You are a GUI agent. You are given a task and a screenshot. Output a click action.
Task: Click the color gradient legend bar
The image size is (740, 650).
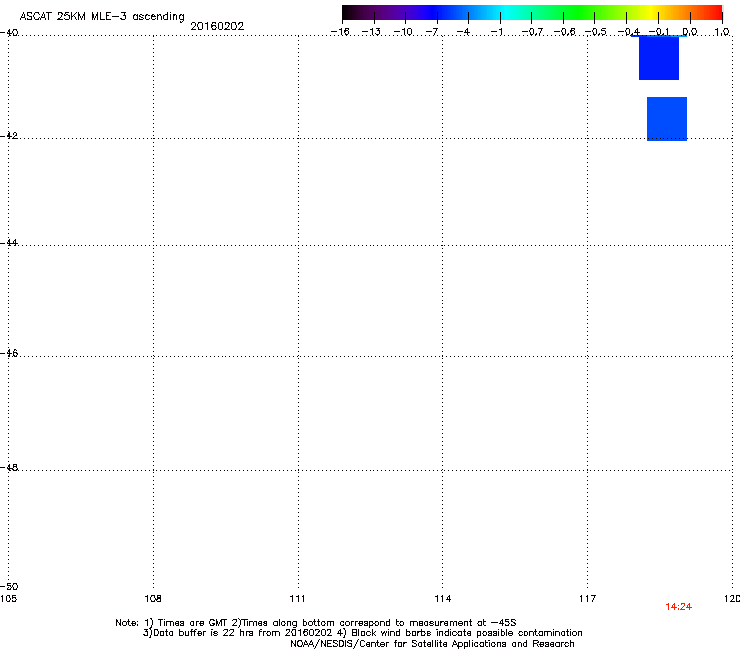532,13
